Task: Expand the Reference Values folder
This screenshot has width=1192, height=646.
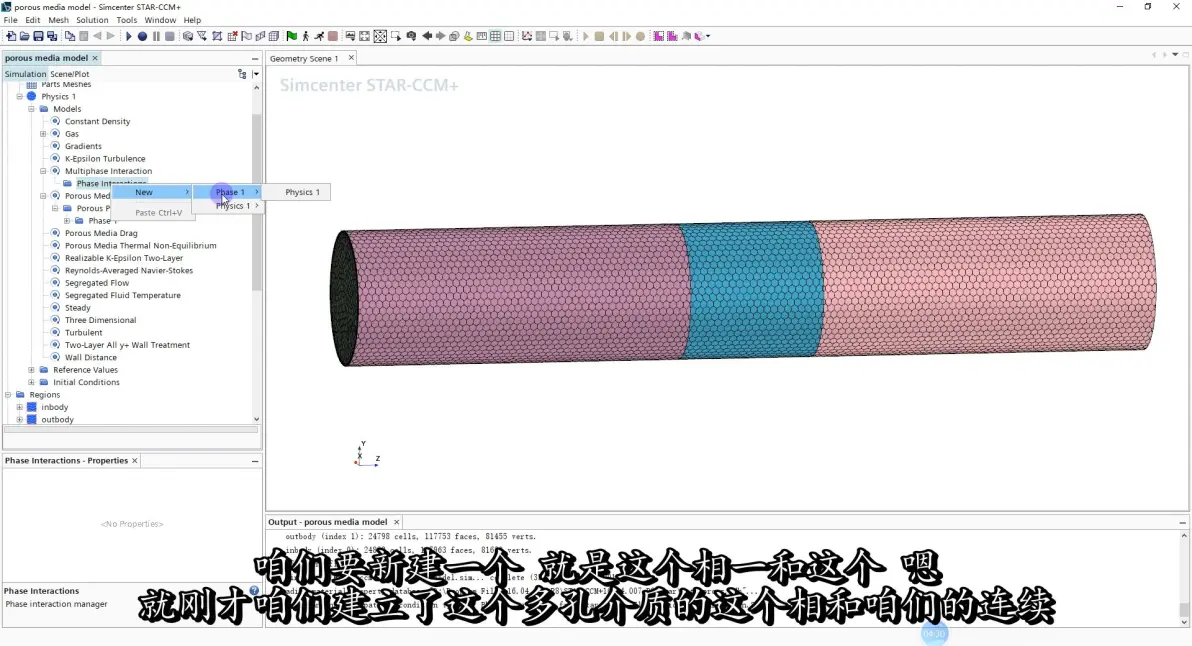Action: [x=31, y=370]
